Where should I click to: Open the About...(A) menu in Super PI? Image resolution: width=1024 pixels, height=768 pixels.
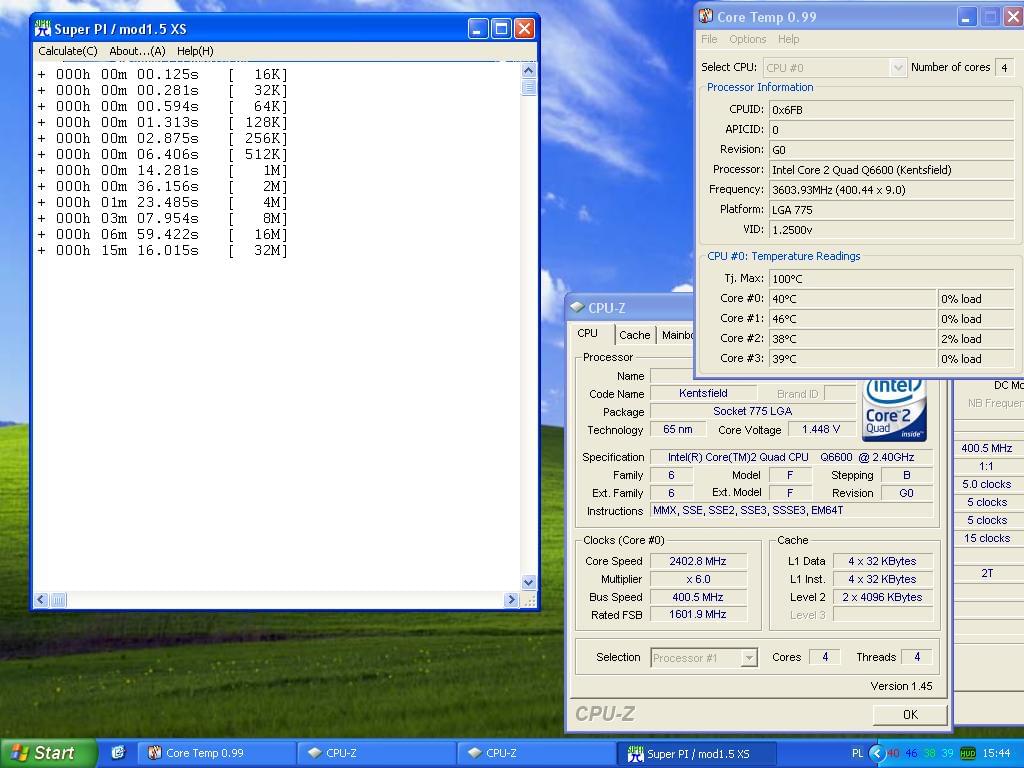[x=137, y=51]
